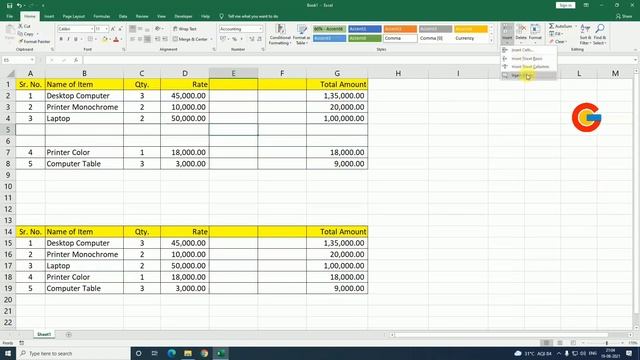Click the new sheet plus icon
The image size is (640, 360).
pos(69,335)
